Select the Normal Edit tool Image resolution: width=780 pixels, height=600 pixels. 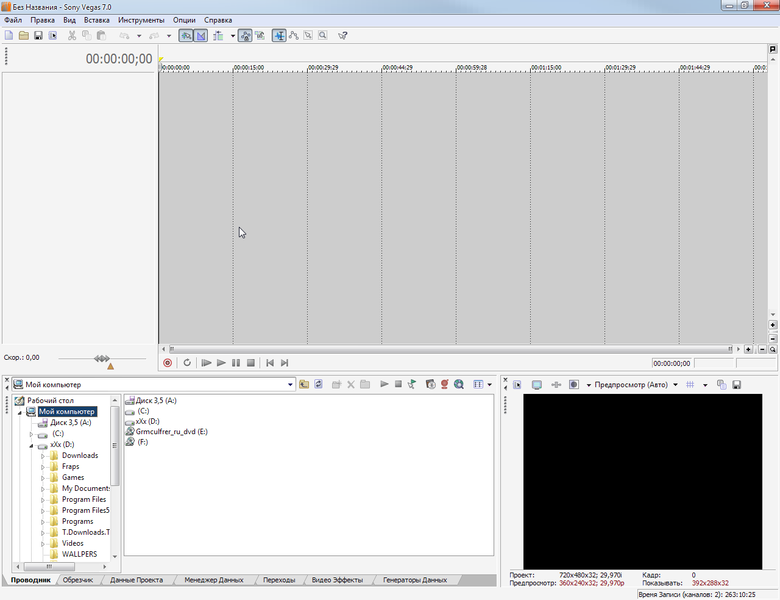pyautogui.click(x=279, y=36)
